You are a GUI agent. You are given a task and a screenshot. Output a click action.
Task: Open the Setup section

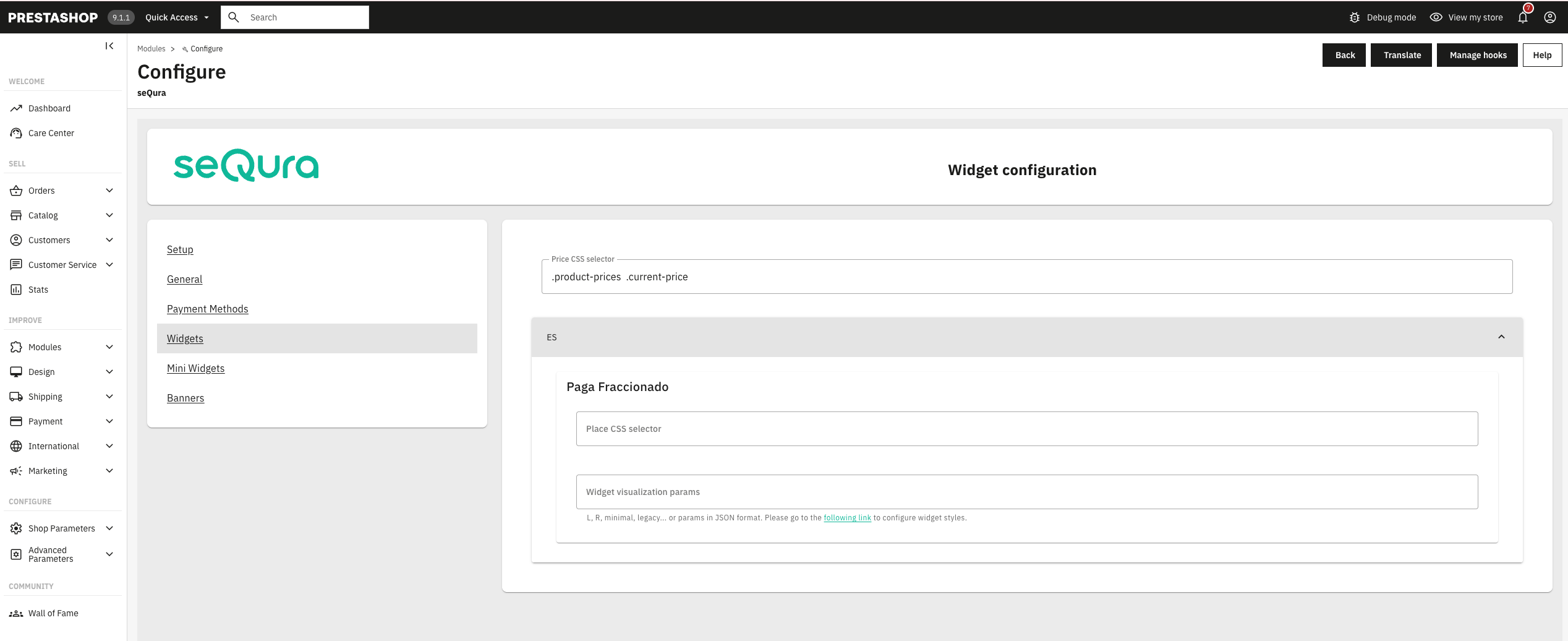click(180, 249)
